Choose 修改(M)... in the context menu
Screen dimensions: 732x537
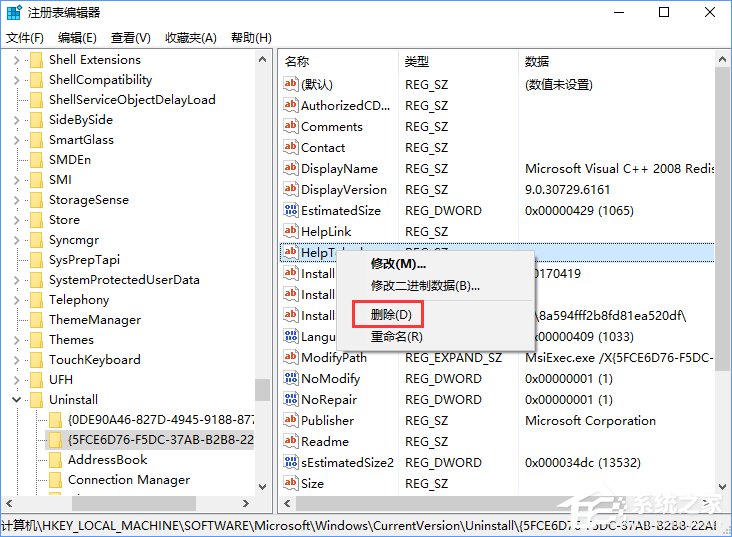click(398, 264)
